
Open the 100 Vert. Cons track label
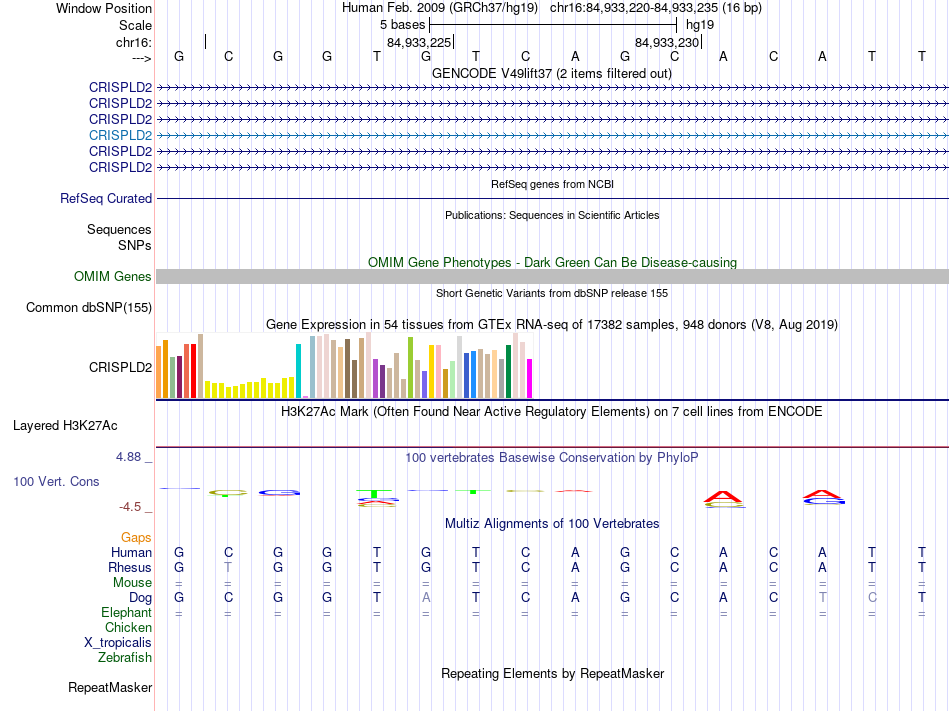56,482
